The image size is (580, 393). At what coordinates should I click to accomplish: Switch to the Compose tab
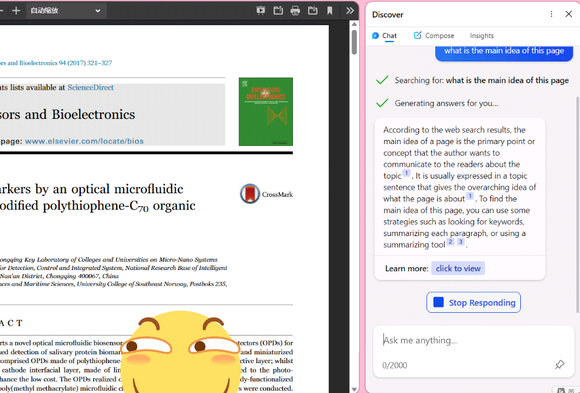(434, 36)
